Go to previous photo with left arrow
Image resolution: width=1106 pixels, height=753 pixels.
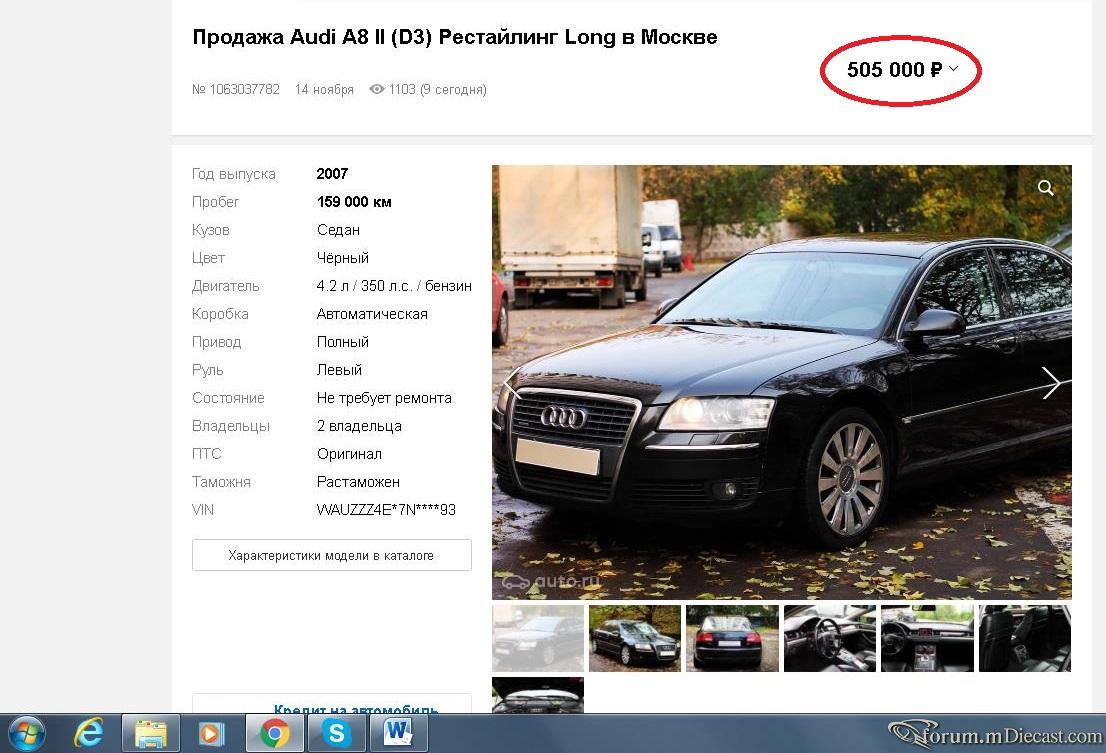512,383
